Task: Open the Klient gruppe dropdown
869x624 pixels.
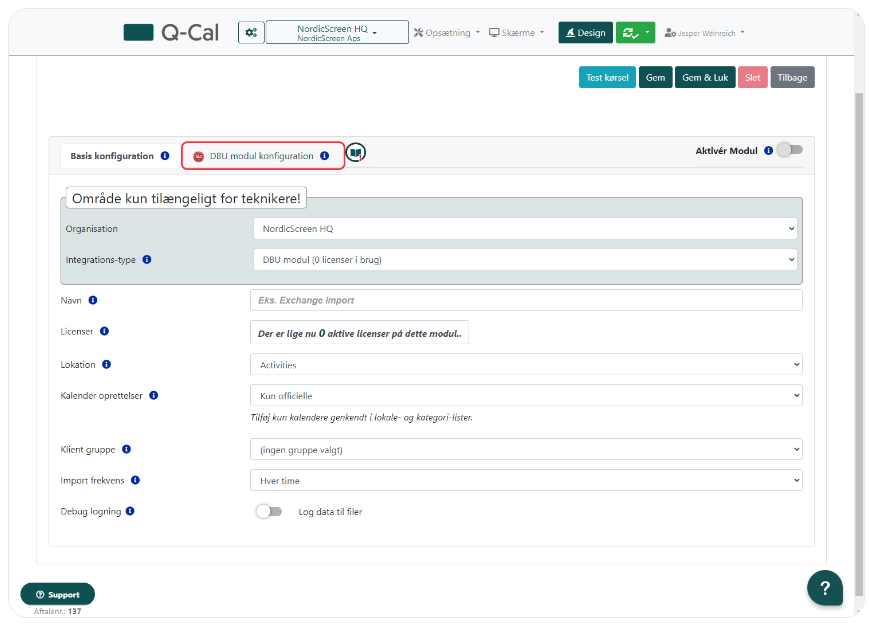Action: [526, 449]
